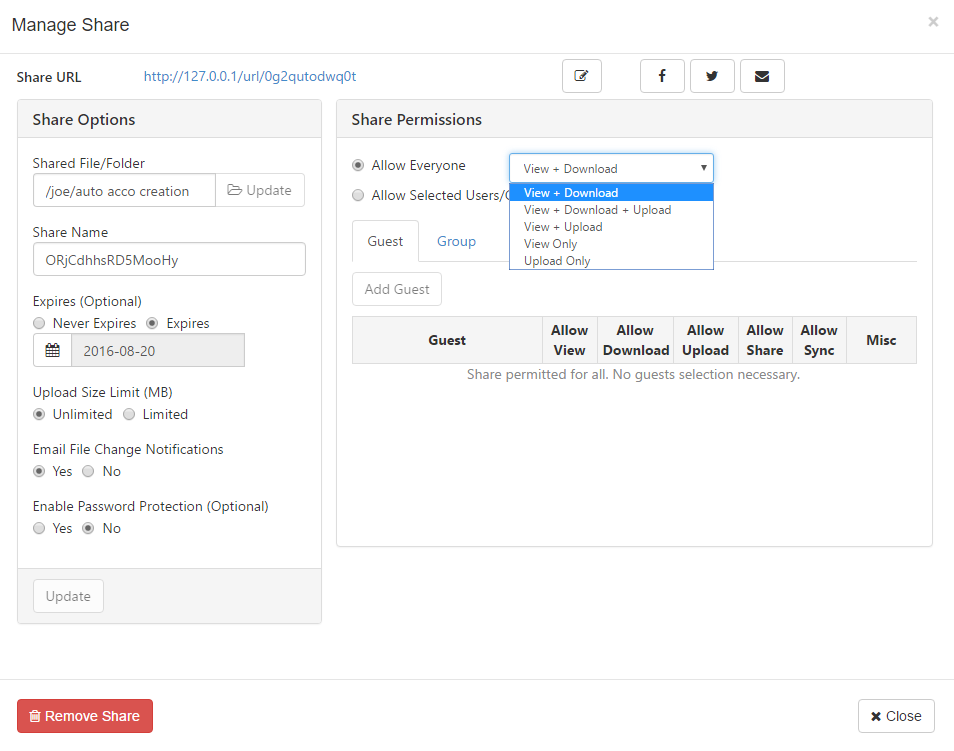Choose View Only option

[611, 244]
